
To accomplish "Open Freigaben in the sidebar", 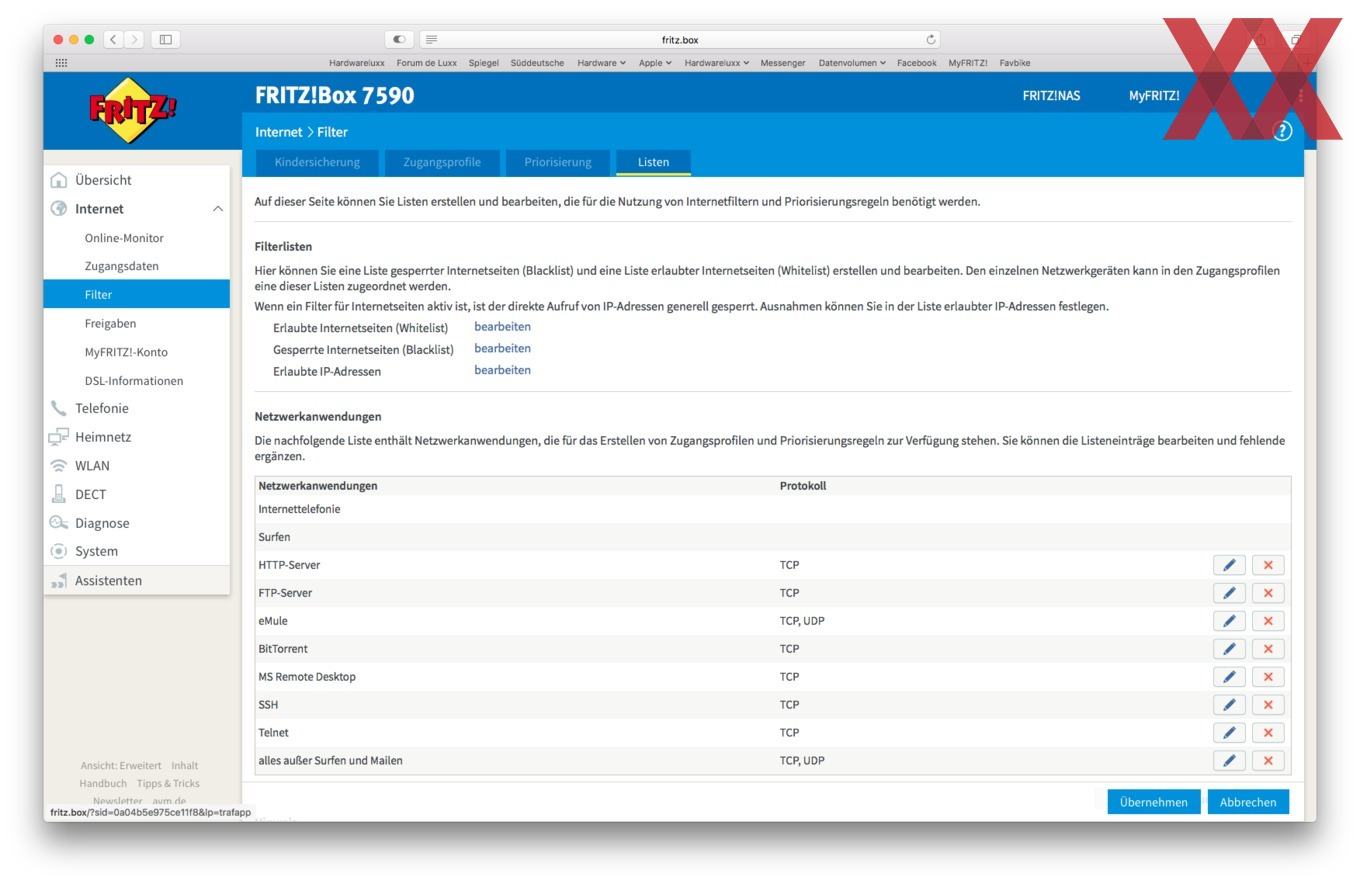I will point(136,323).
